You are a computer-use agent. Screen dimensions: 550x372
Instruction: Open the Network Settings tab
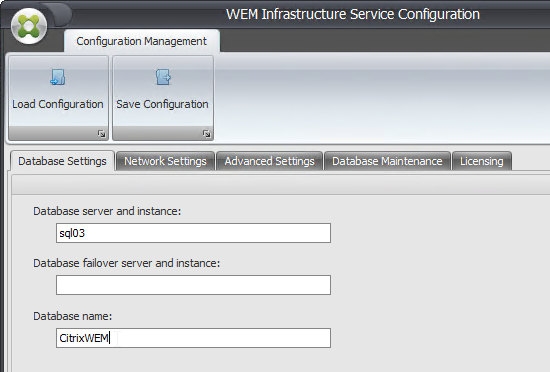click(165, 161)
